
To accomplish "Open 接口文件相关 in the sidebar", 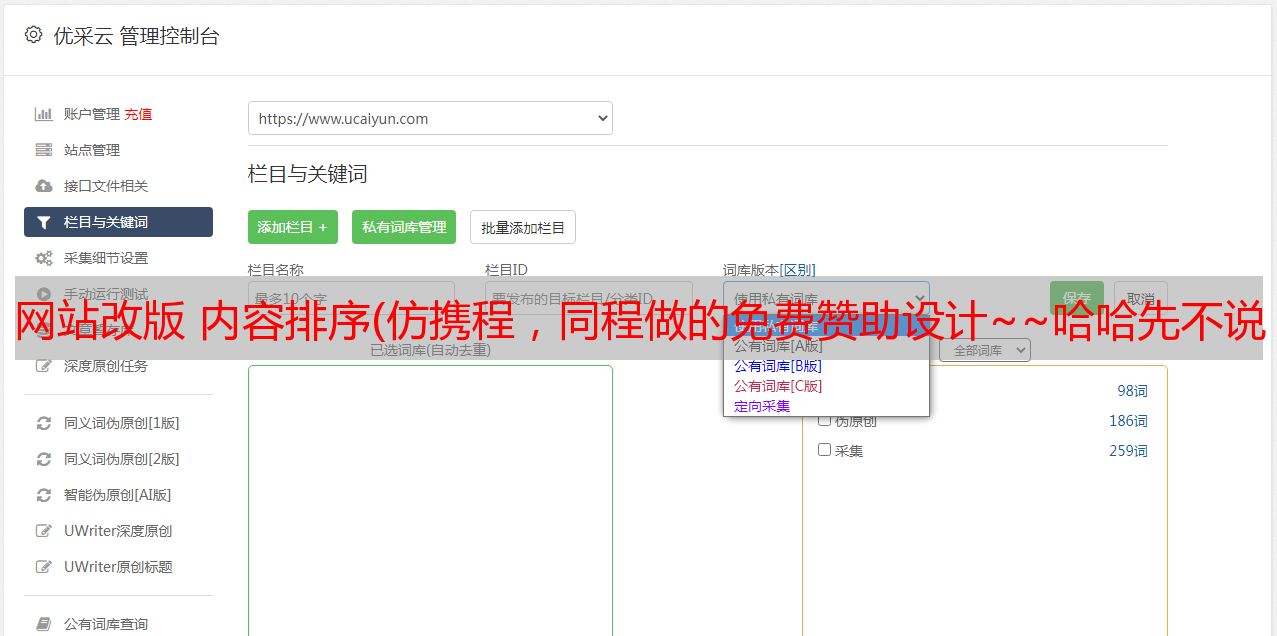I will (x=106, y=186).
